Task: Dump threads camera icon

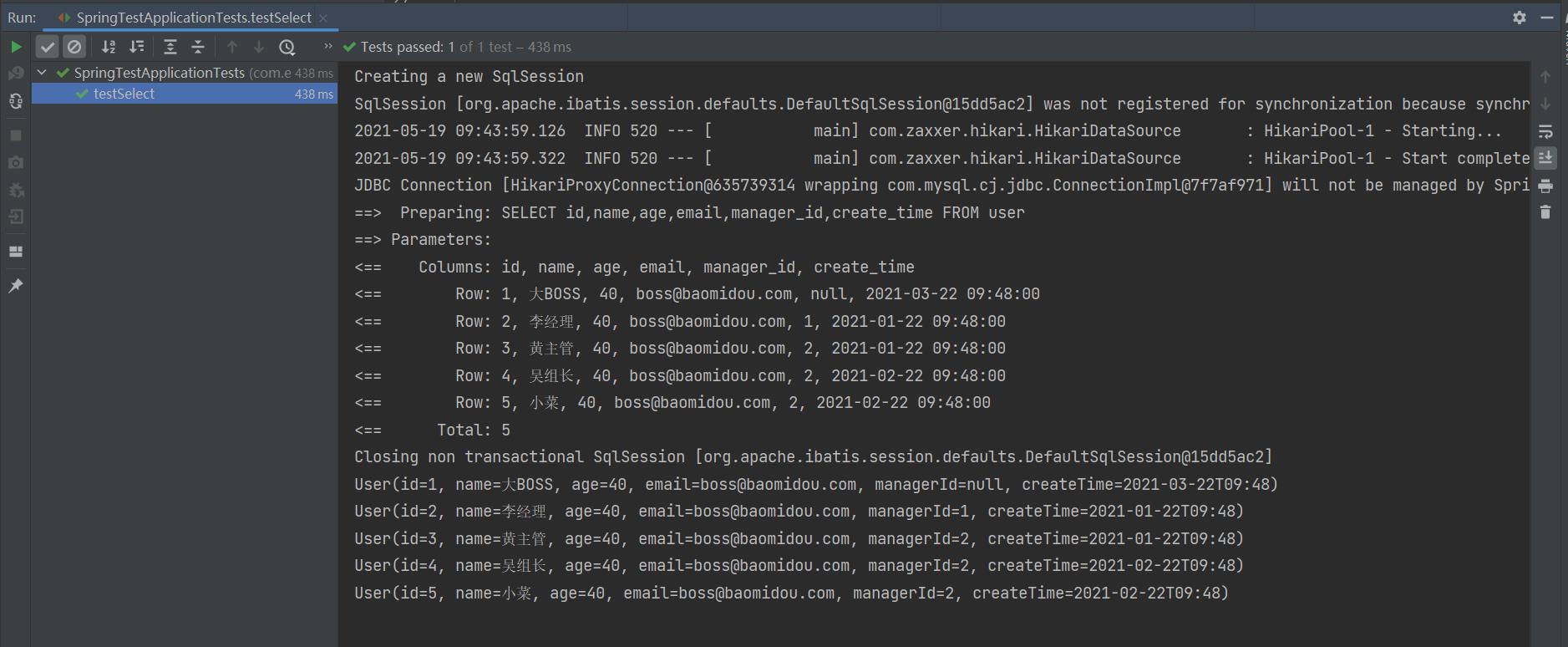Action: coord(16,162)
